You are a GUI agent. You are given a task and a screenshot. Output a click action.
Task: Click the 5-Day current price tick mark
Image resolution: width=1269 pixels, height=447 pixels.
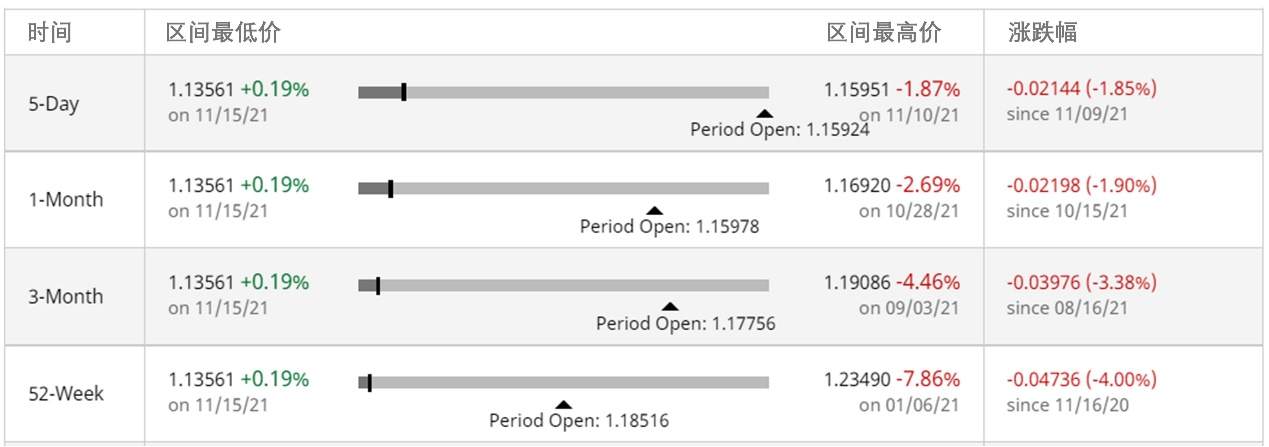point(403,92)
